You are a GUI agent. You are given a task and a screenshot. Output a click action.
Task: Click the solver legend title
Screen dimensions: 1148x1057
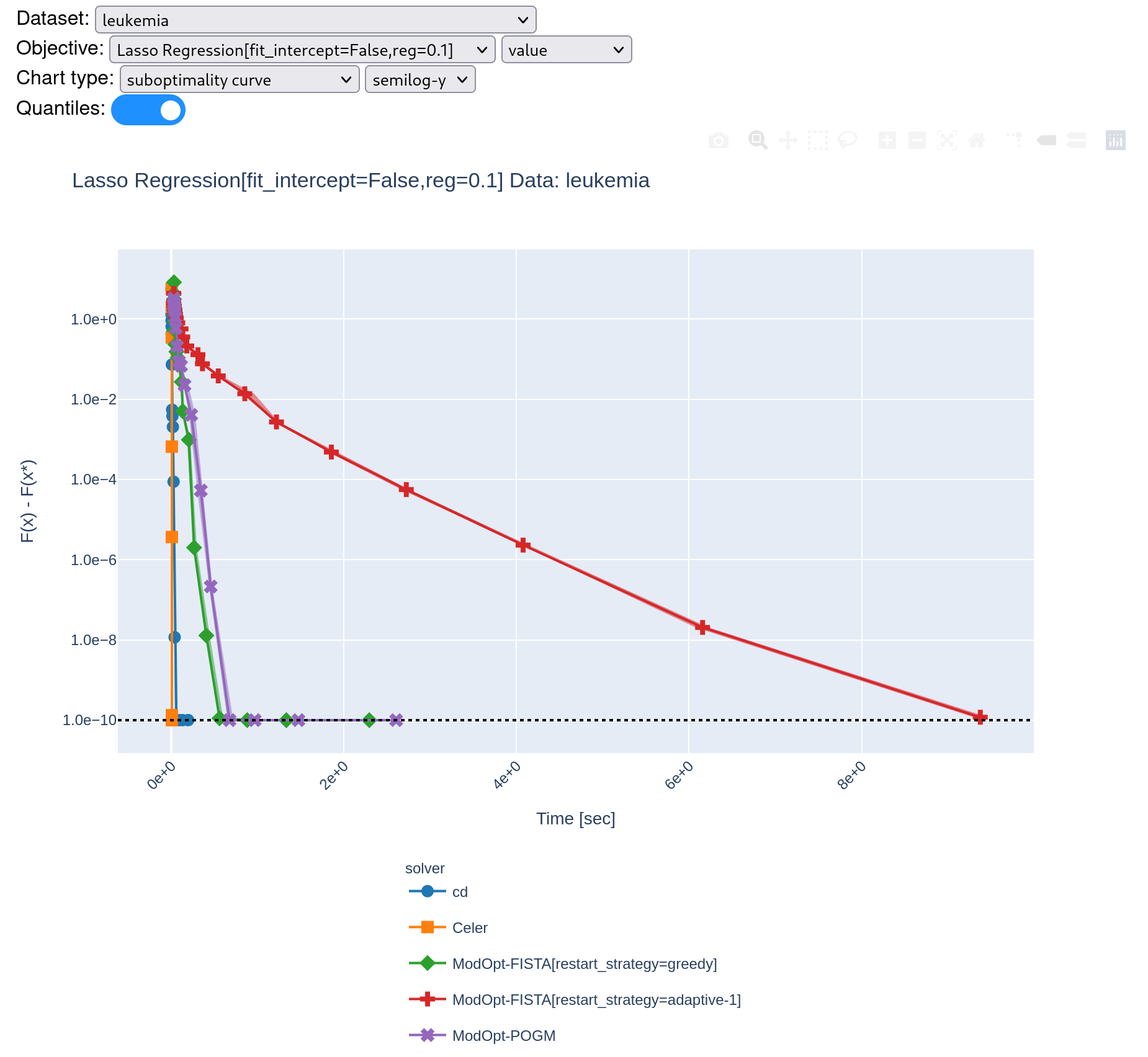tap(425, 868)
